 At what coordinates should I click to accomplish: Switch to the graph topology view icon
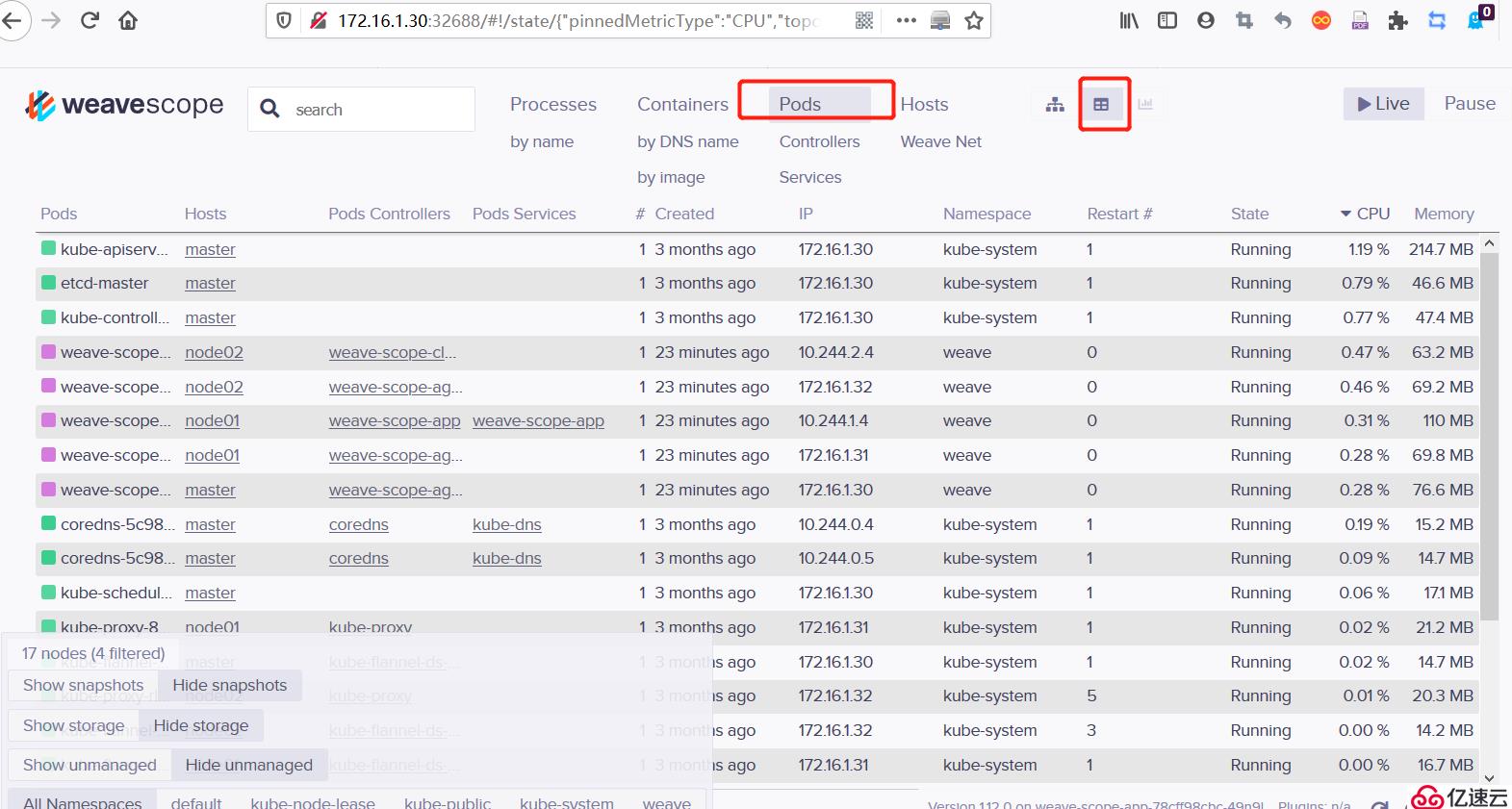1055,104
